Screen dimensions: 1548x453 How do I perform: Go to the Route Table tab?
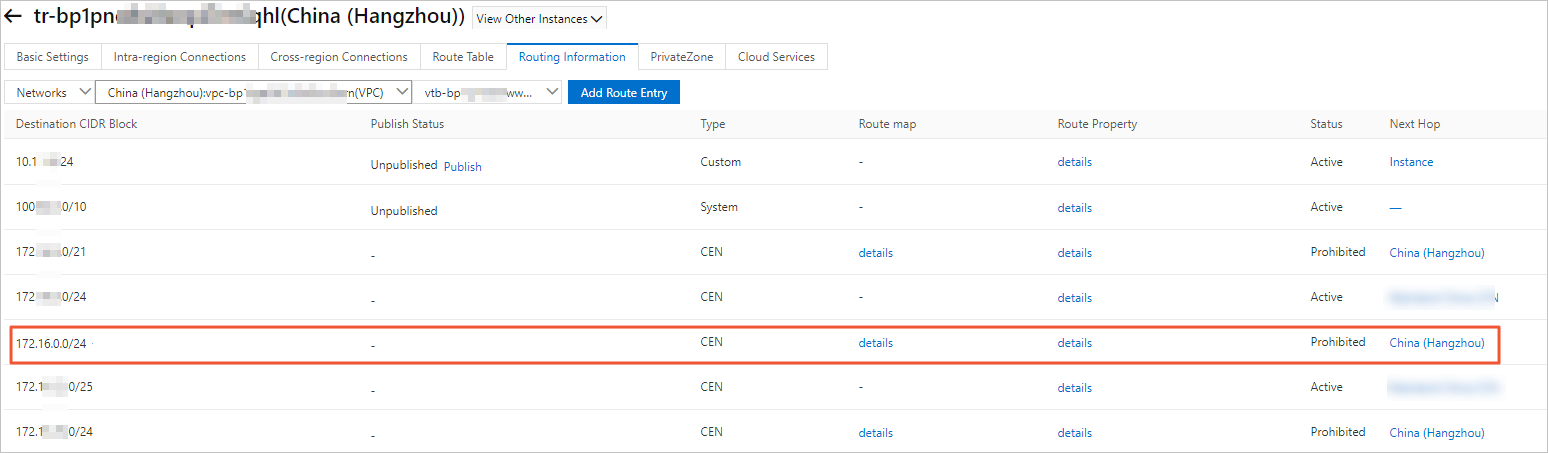tap(463, 57)
